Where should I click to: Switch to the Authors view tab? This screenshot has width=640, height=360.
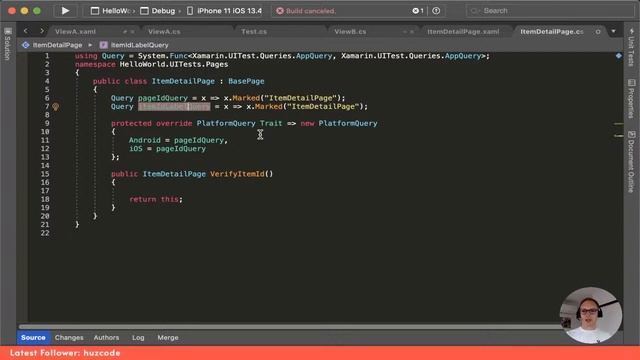[x=106, y=338]
